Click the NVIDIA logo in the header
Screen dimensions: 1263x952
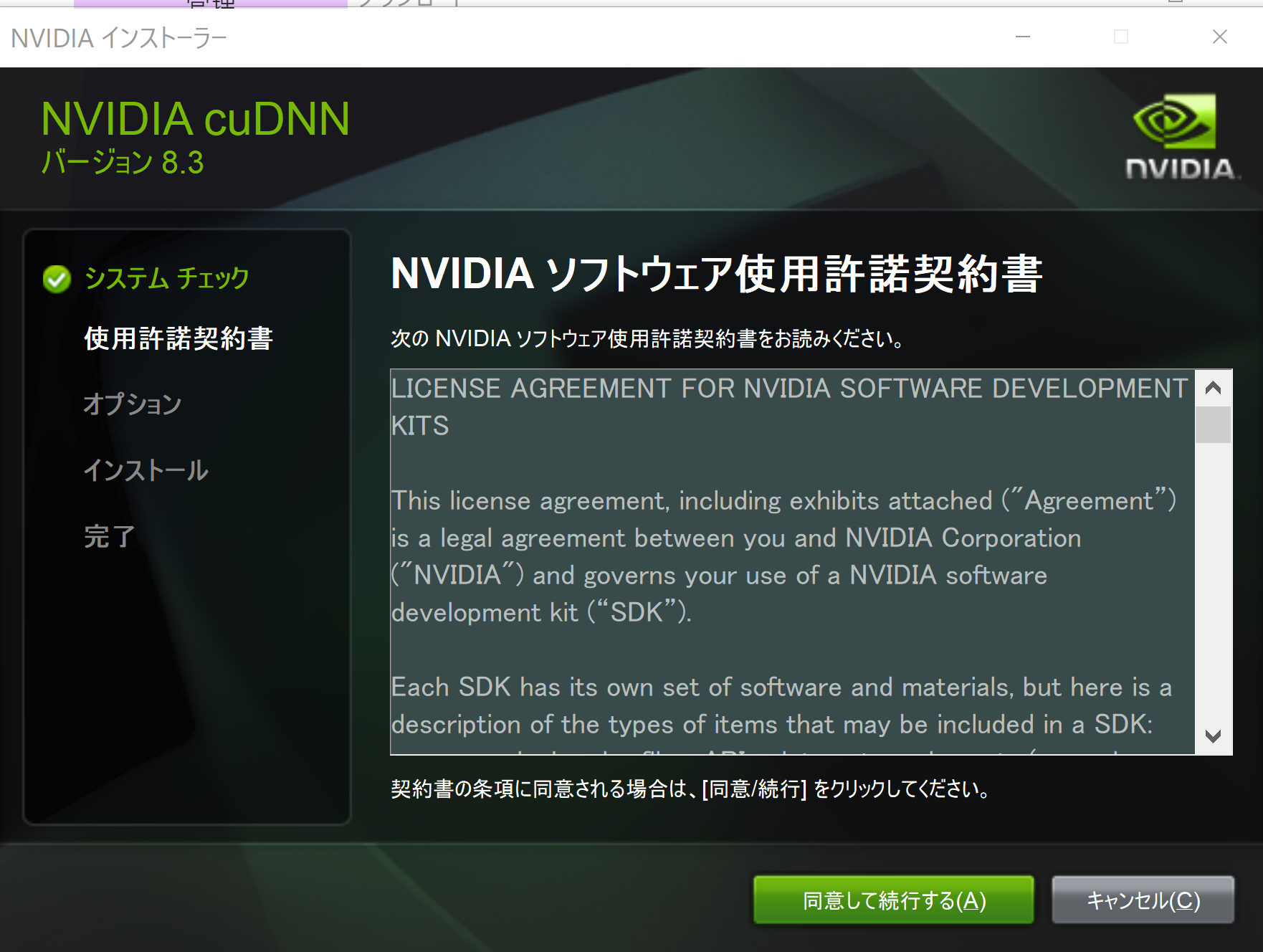tap(1181, 136)
